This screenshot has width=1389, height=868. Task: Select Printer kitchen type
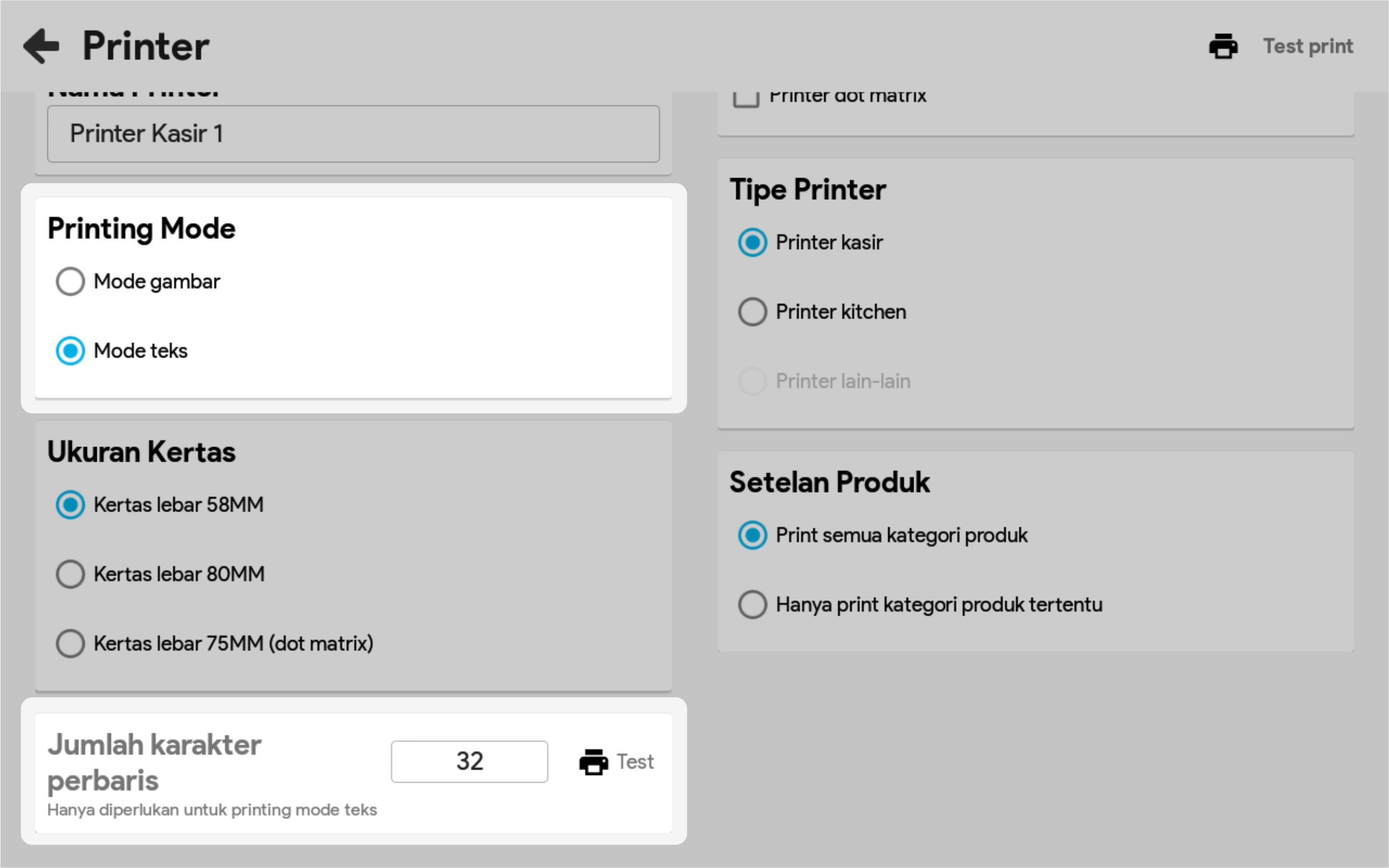click(752, 312)
